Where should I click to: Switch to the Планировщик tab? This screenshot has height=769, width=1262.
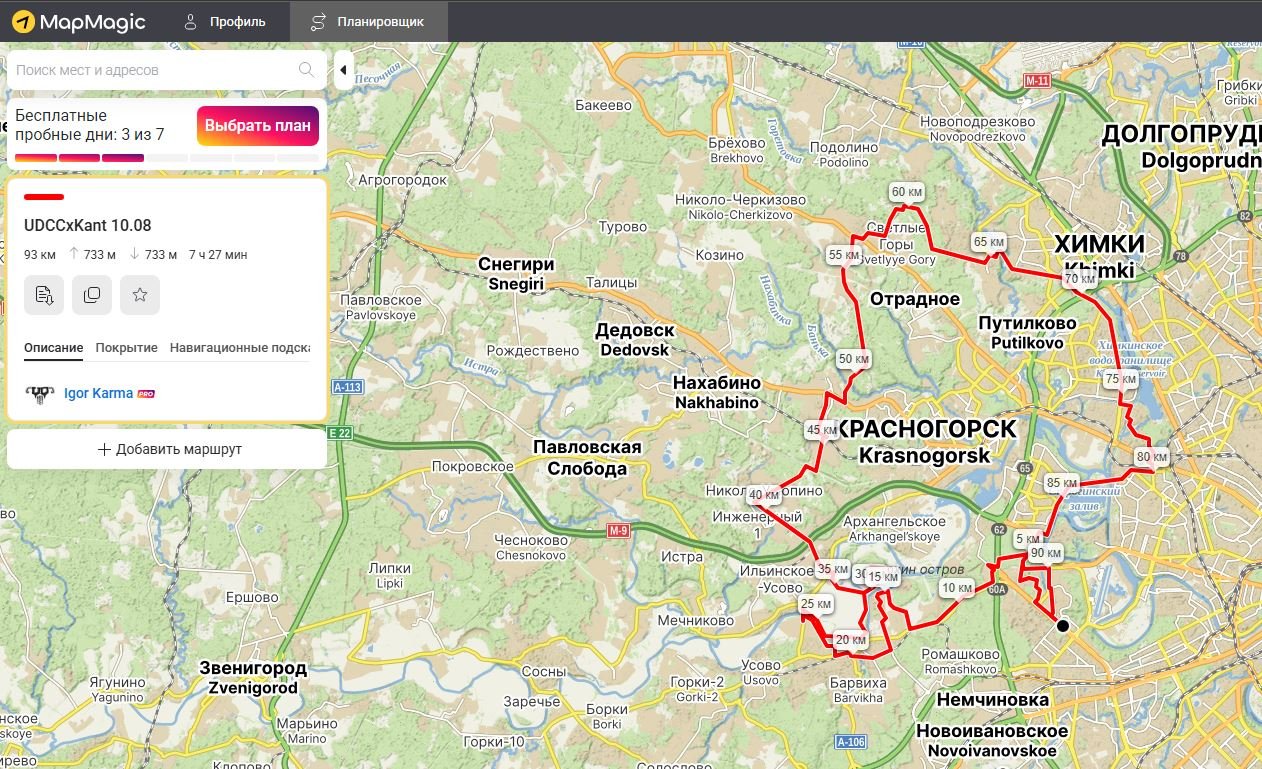point(368,21)
